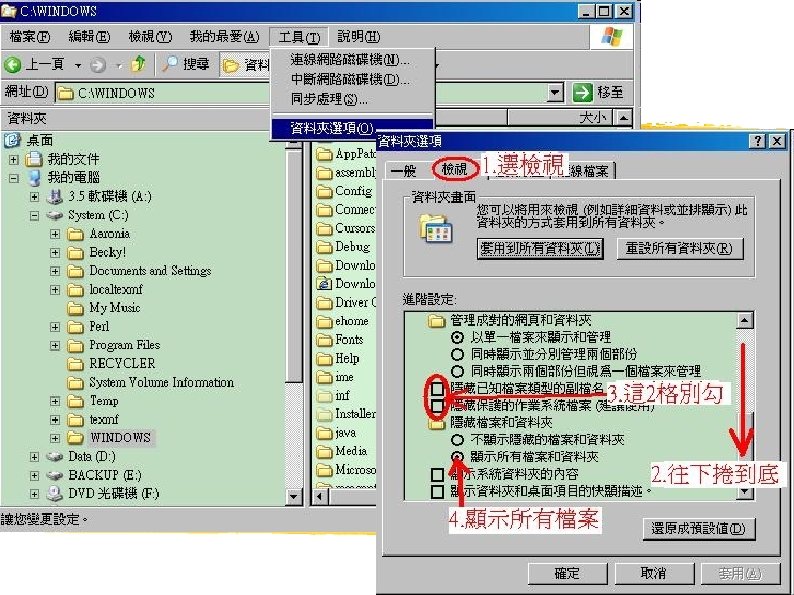
Task: Click the Search (搜尋) magnifier icon
Action: pos(170,64)
